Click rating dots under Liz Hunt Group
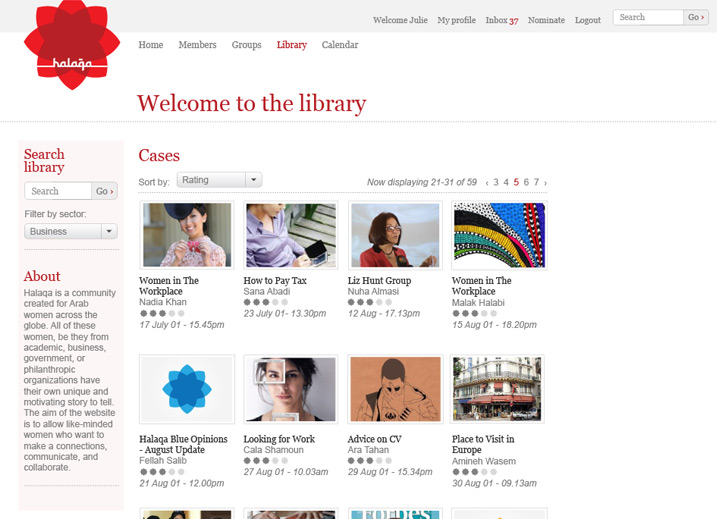 click(x=370, y=302)
